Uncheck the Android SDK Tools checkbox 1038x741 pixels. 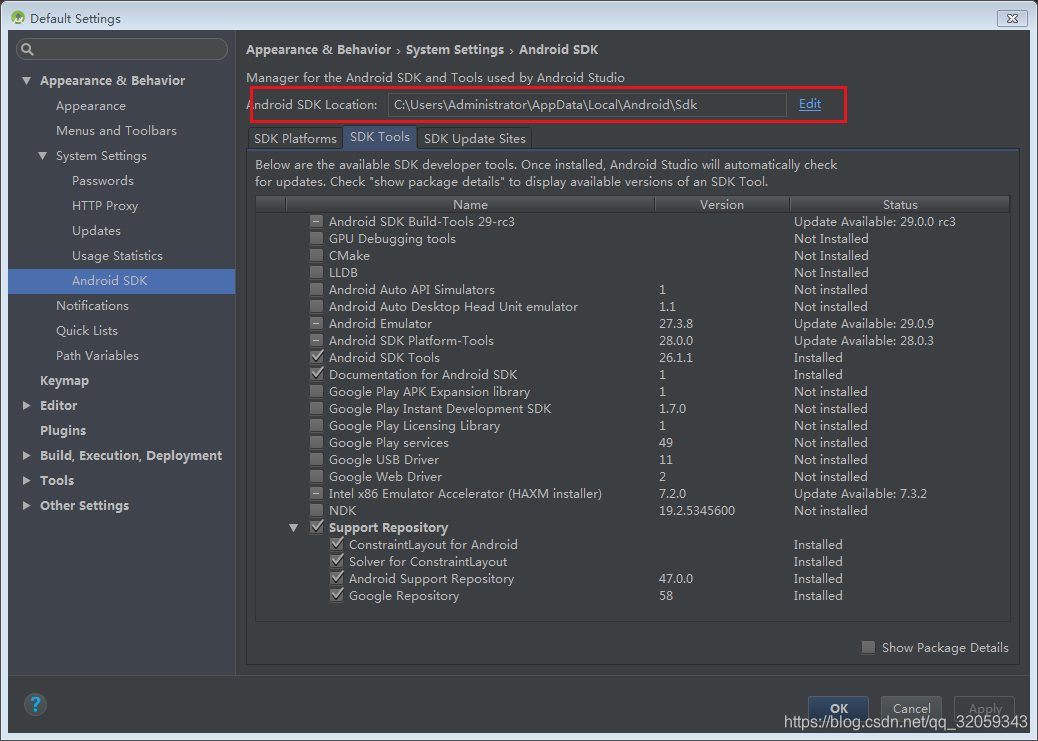tap(316, 357)
